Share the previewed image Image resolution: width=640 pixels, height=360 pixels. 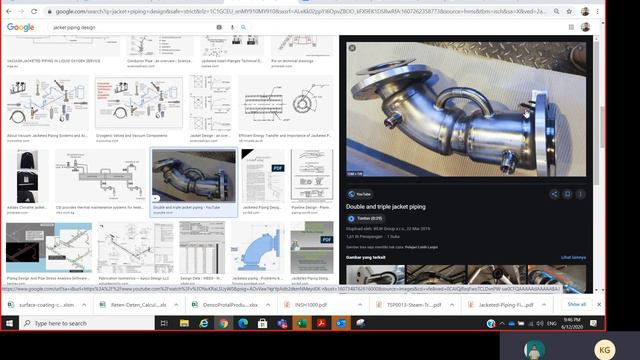(x=554, y=194)
